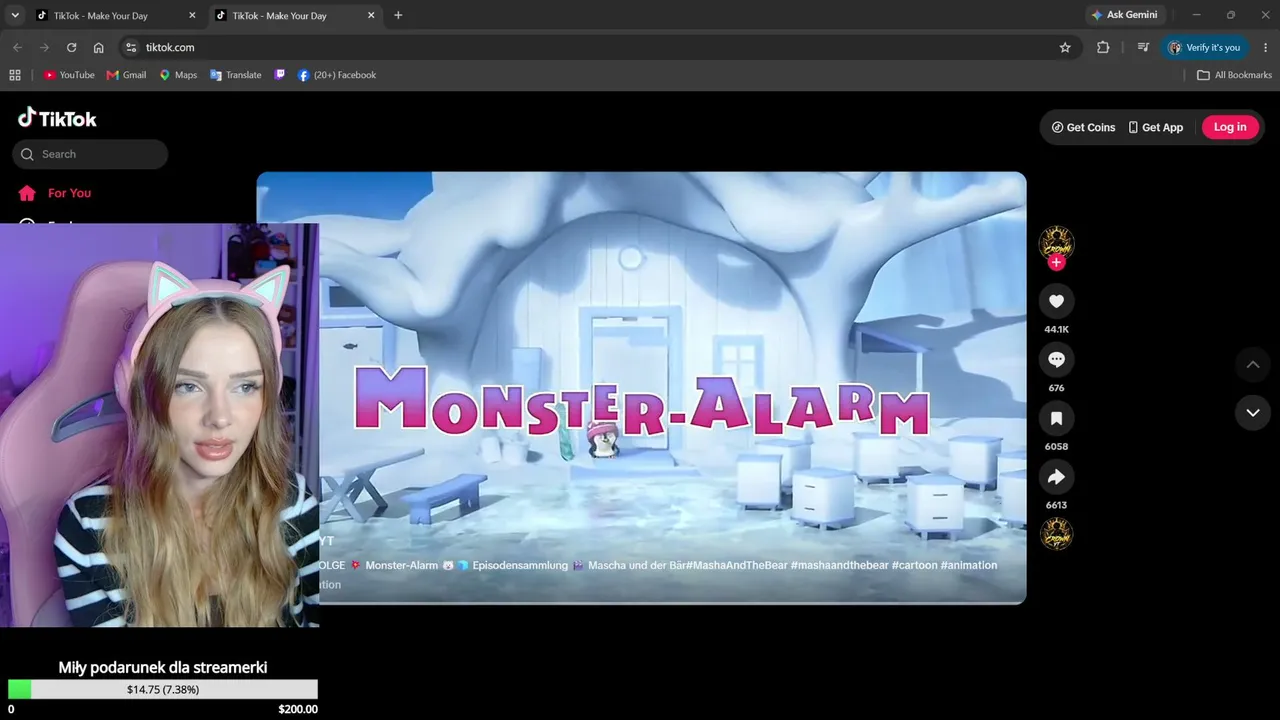Click the $14.75 donation progress bar

[163, 689]
